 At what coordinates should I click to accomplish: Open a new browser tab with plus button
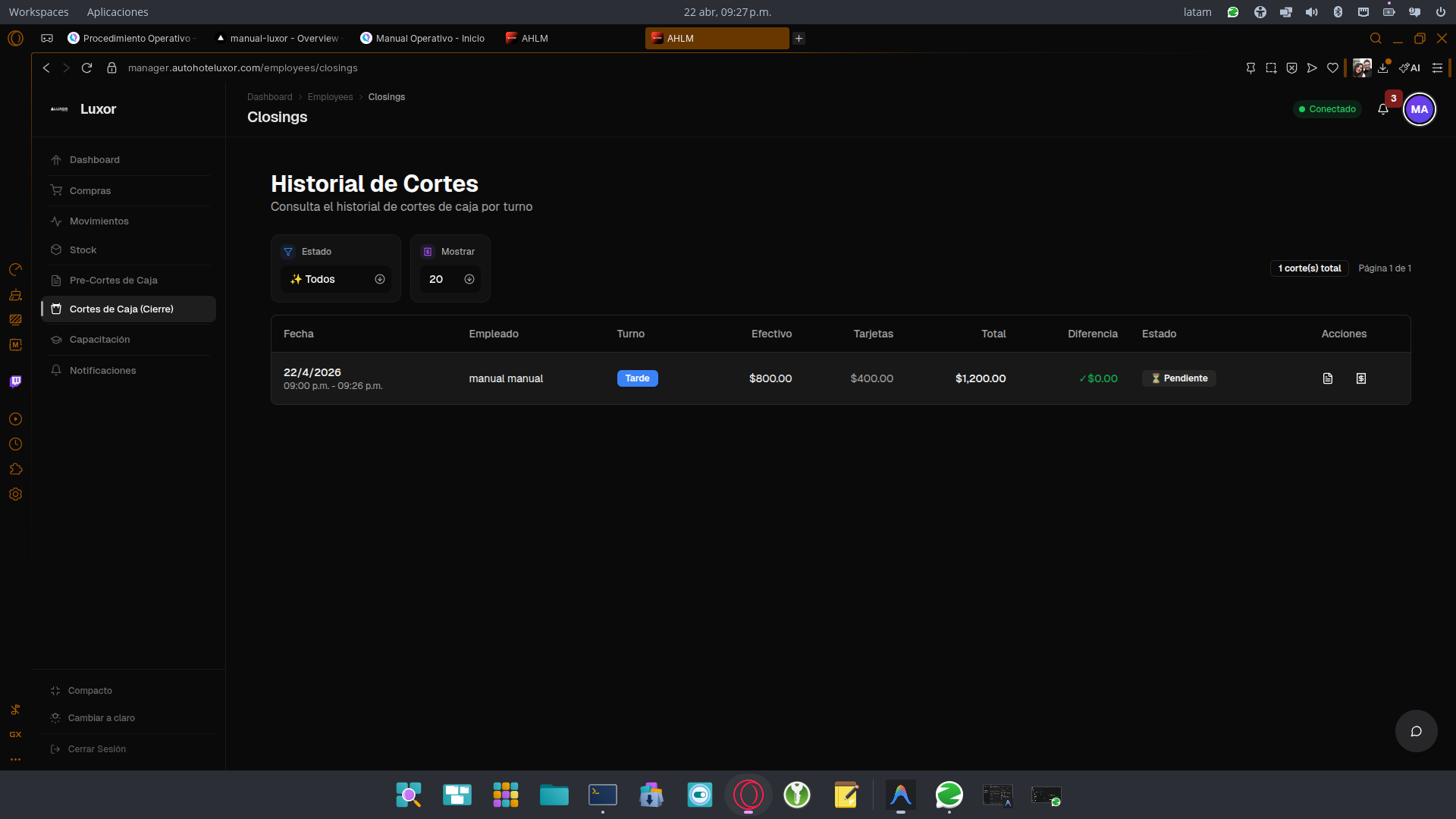pyautogui.click(x=799, y=38)
